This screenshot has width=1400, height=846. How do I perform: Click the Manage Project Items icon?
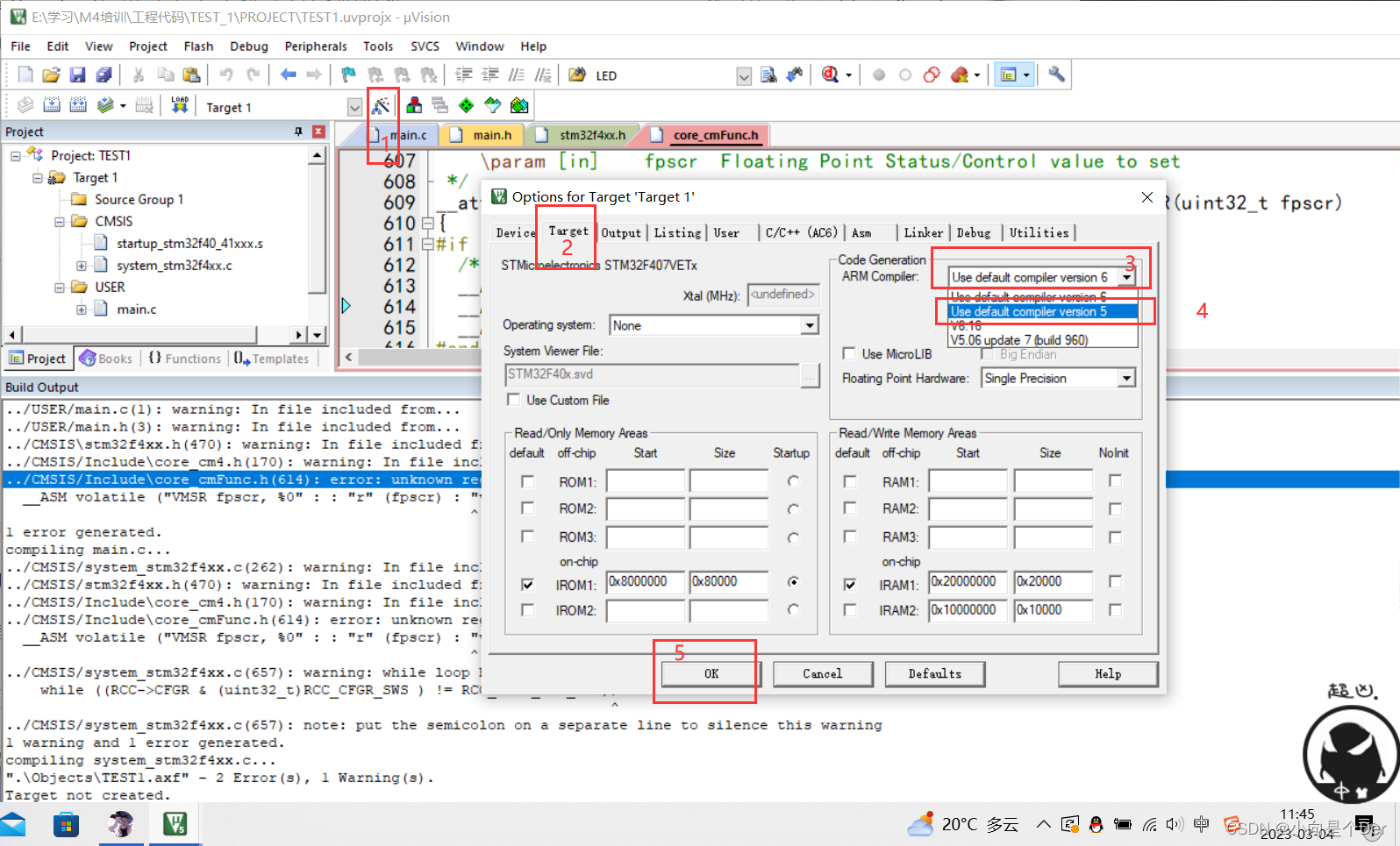[414, 106]
